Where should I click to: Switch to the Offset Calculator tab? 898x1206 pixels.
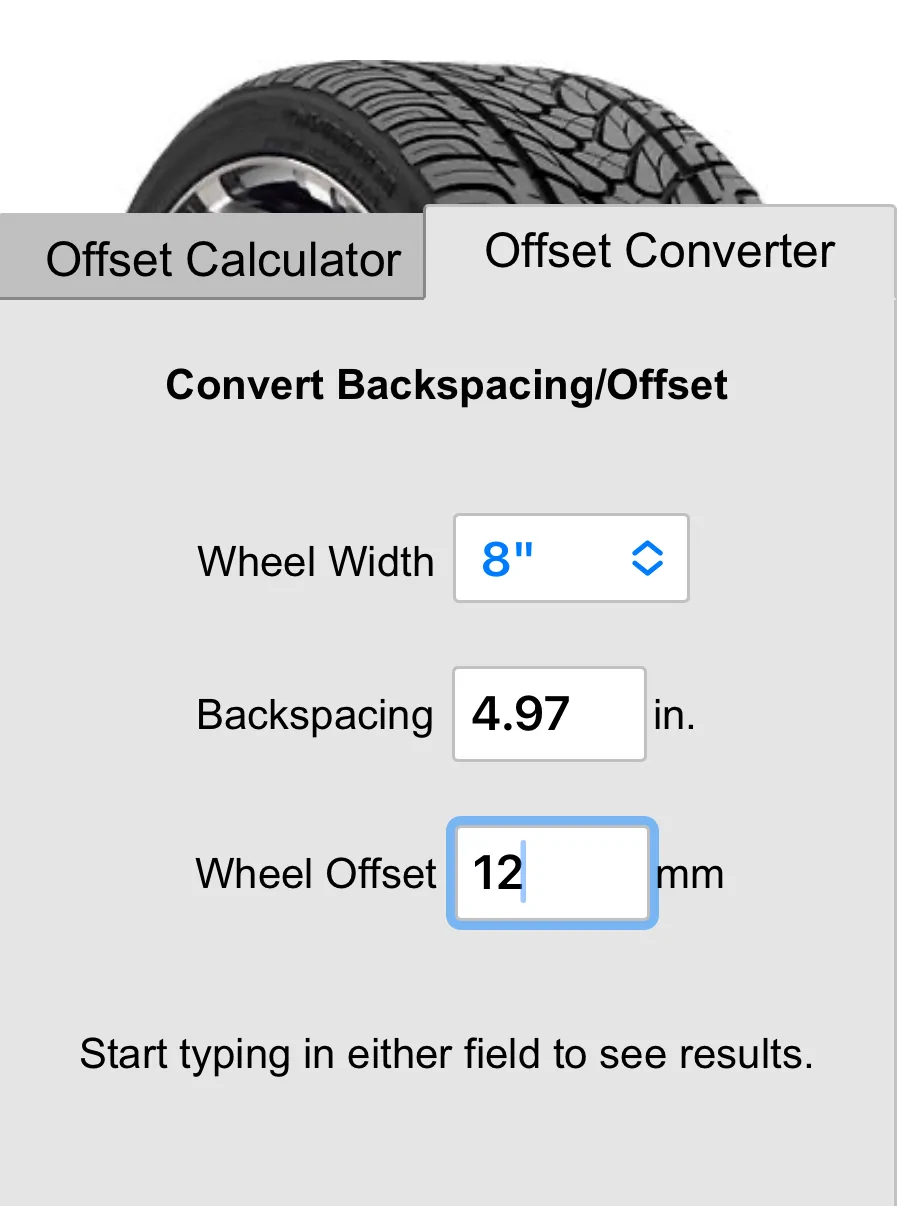(222, 260)
